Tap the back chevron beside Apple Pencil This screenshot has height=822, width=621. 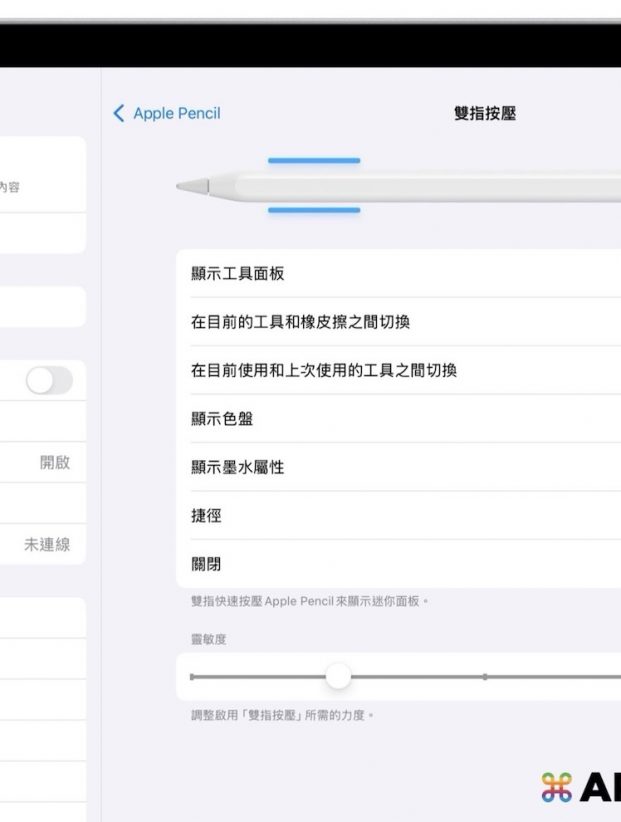pyautogui.click(x=120, y=114)
